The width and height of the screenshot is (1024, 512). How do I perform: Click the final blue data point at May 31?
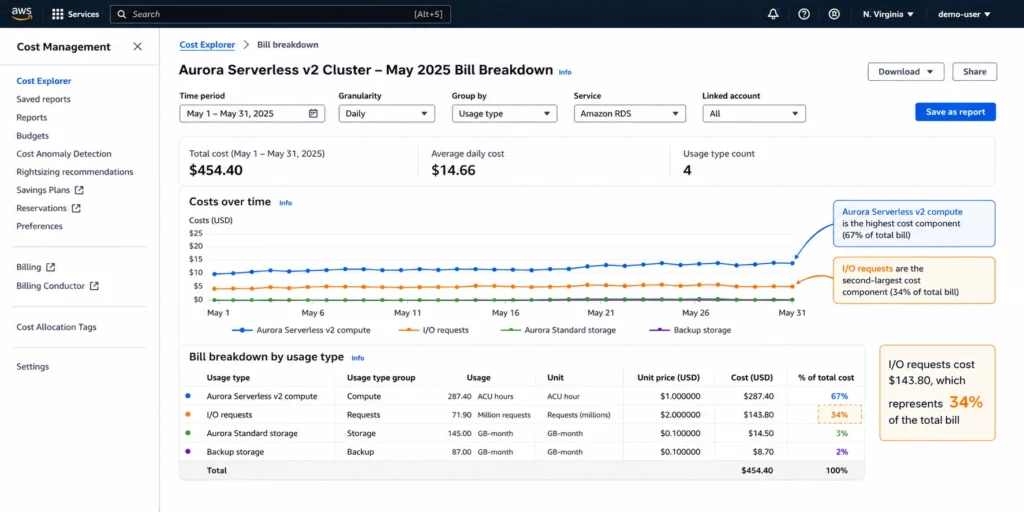pyautogui.click(x=792, y=263)
